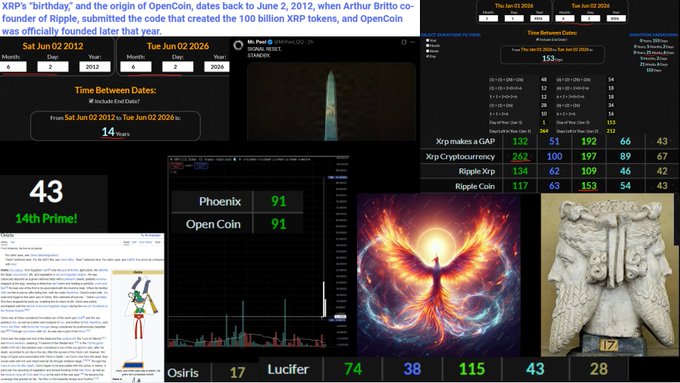This screenshot has width=680, height=383.
Task: Switch to the Article tab on Wikipedia
Action: click(4, 242)
